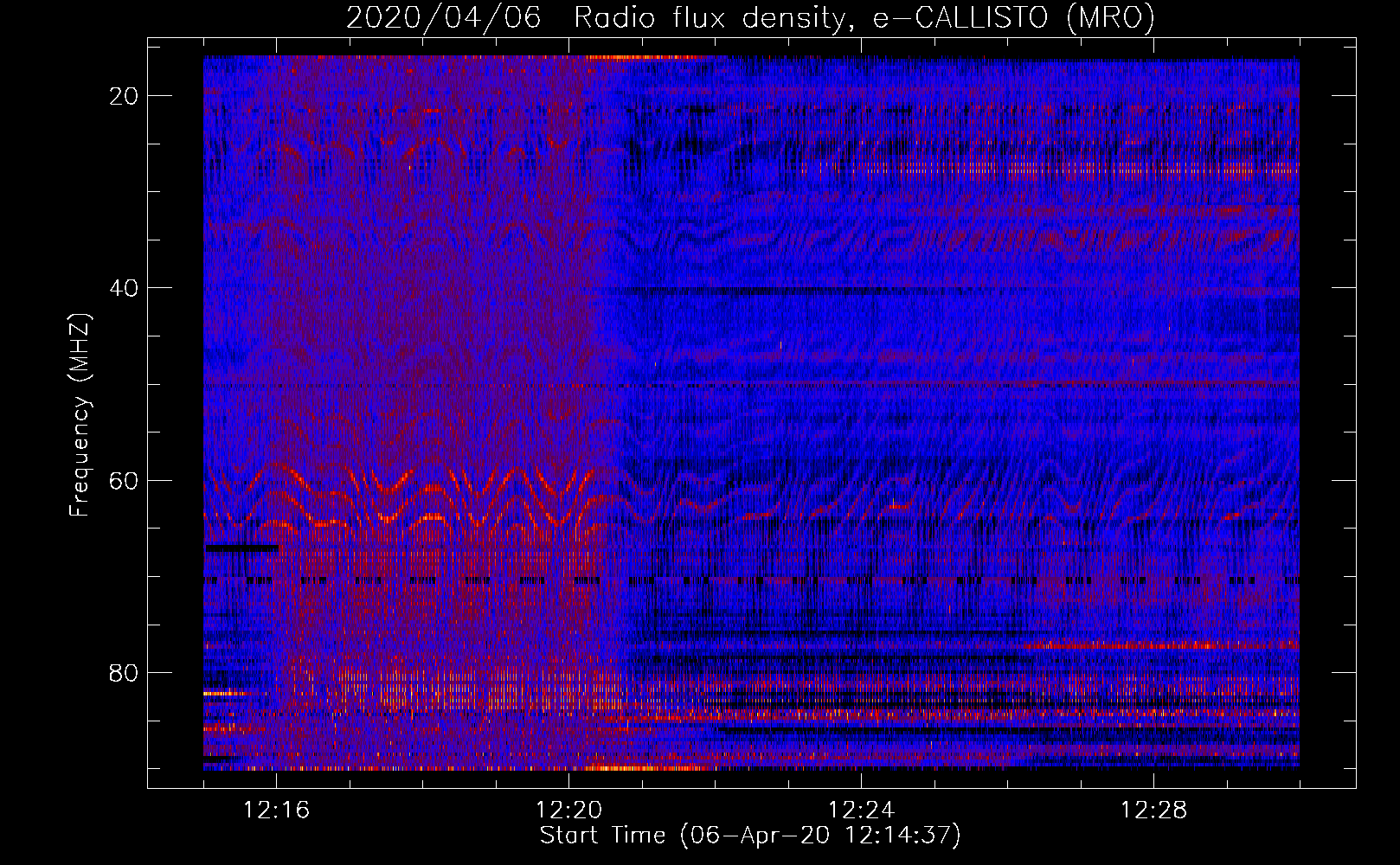This screenshot has width=1400, height=865.
Task: Click the time tick label "12:16"
Action: click(x=276, y=811)
